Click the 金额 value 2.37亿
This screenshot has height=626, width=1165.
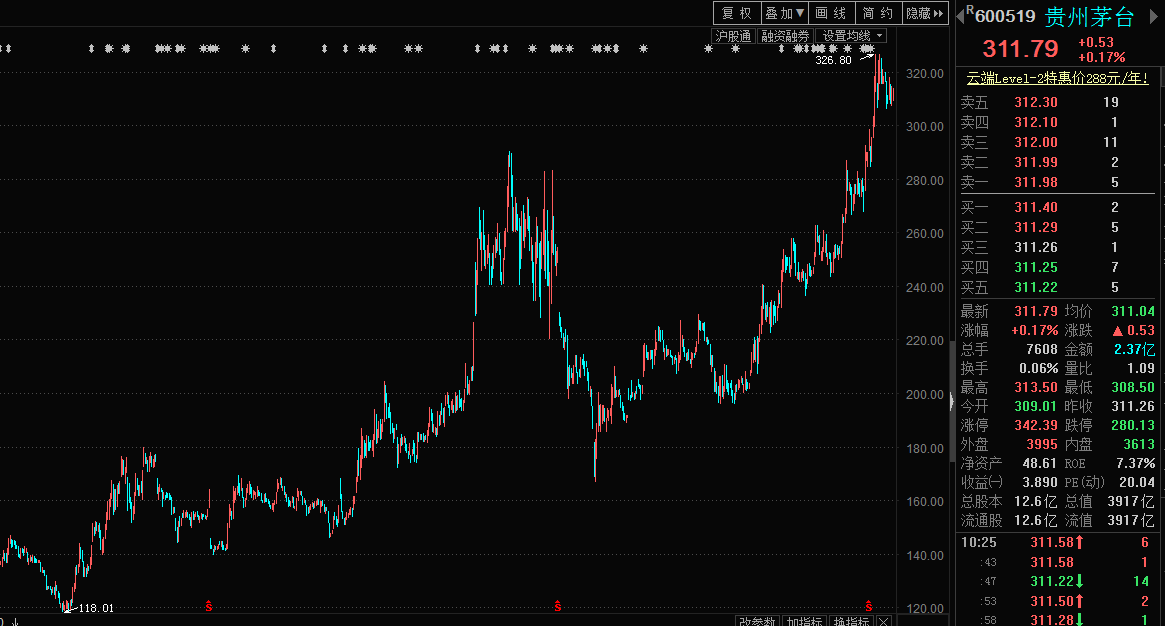coord(1135,349)
